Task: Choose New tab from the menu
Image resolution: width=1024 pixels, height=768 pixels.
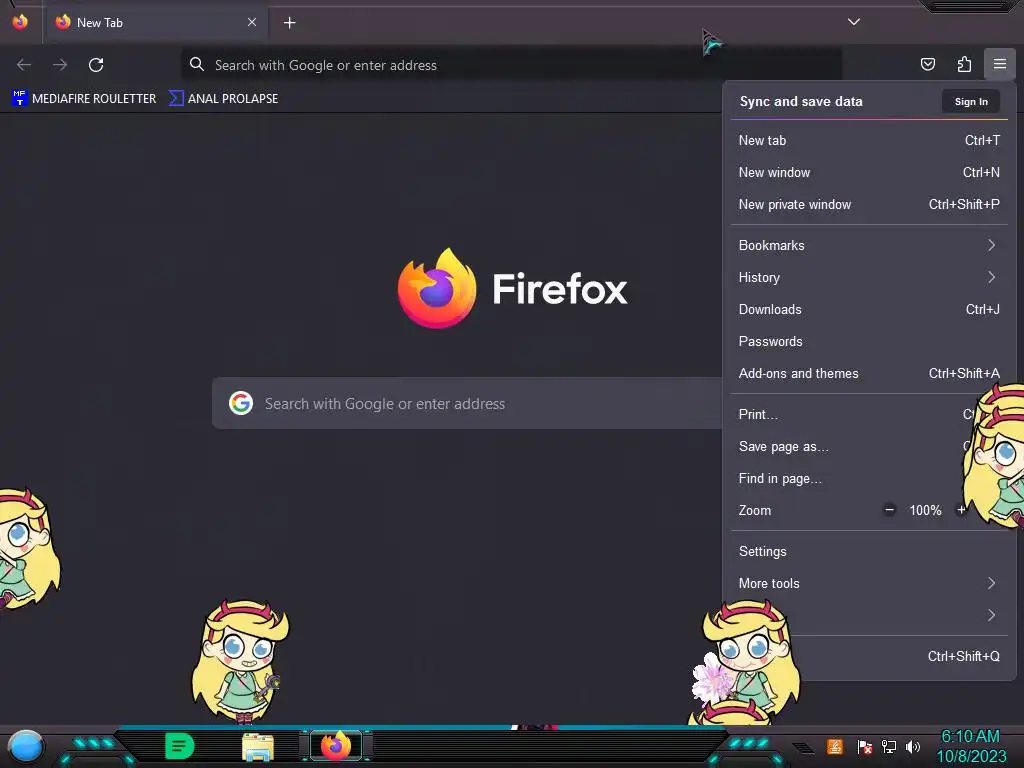Action: point(869,140)
